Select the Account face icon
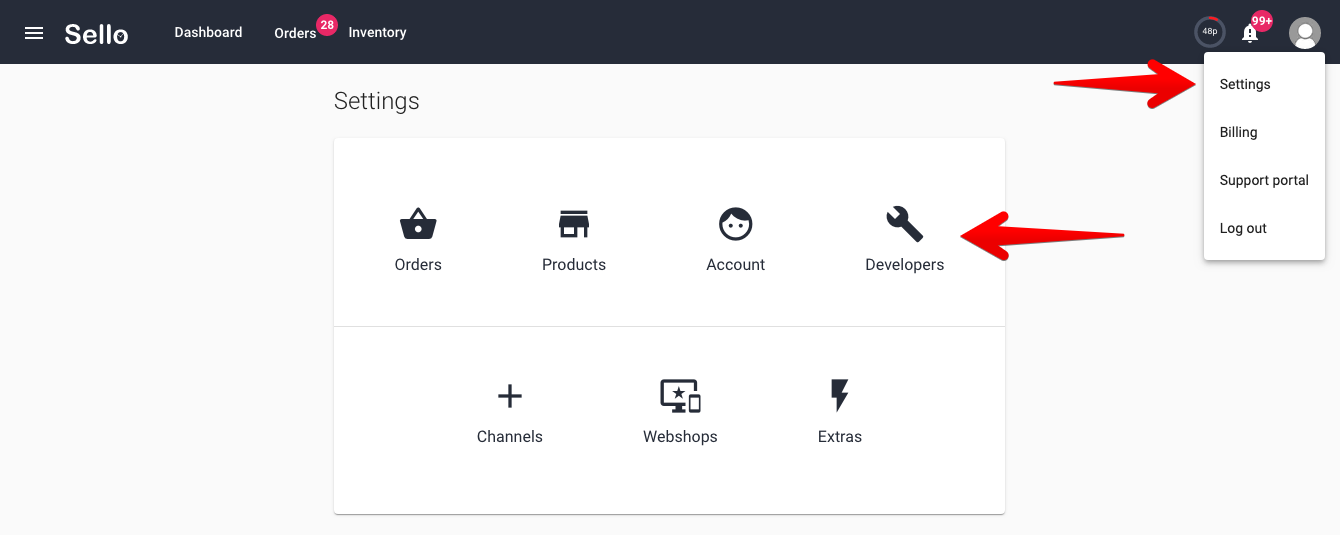The width and height of the screenshot is (1340, 535). 736,224
